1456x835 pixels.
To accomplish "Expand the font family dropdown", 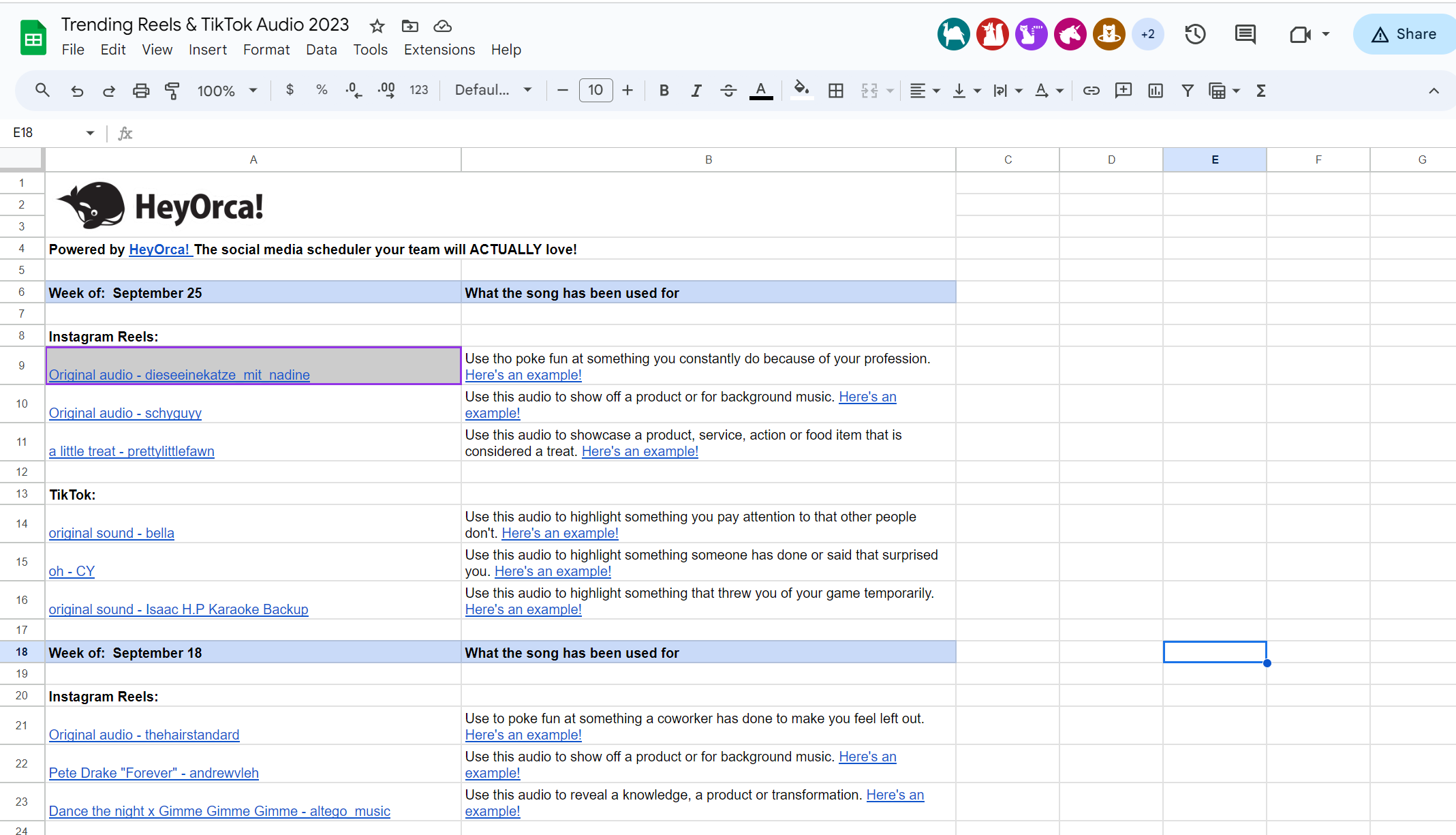I will click(x=493, y=90).
